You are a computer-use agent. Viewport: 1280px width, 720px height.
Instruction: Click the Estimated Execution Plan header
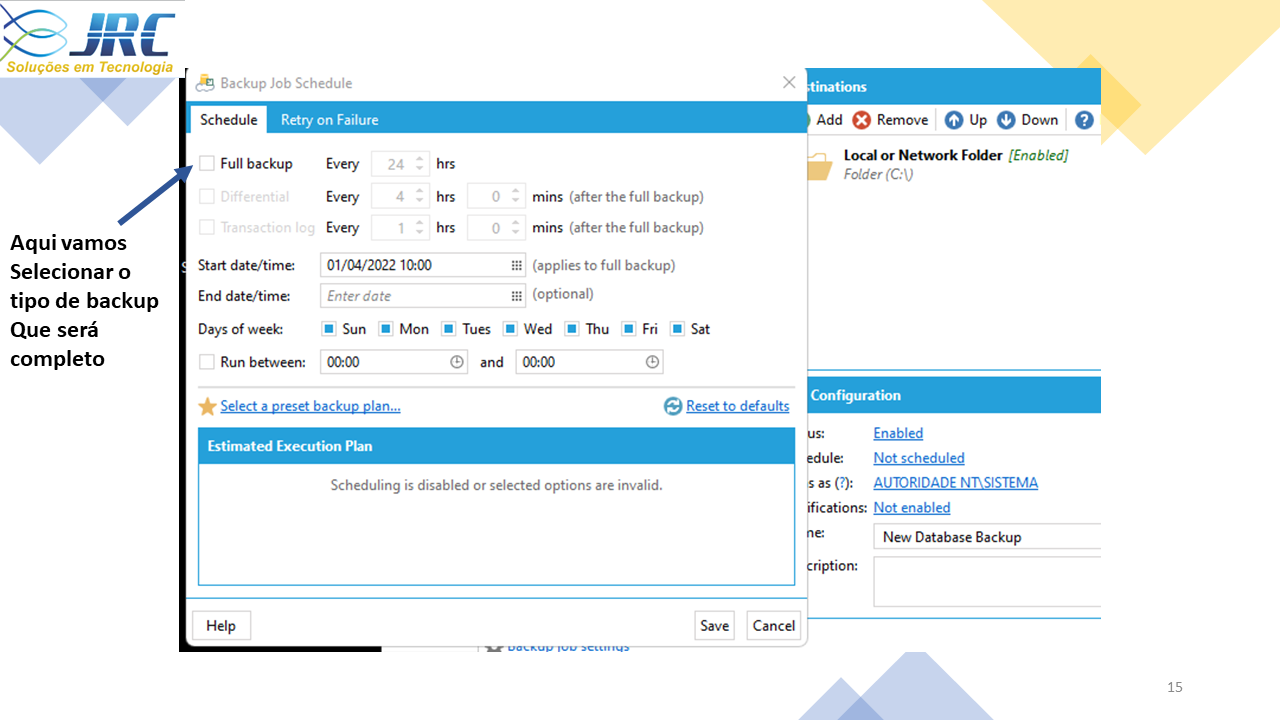click(x=496, y=446)
